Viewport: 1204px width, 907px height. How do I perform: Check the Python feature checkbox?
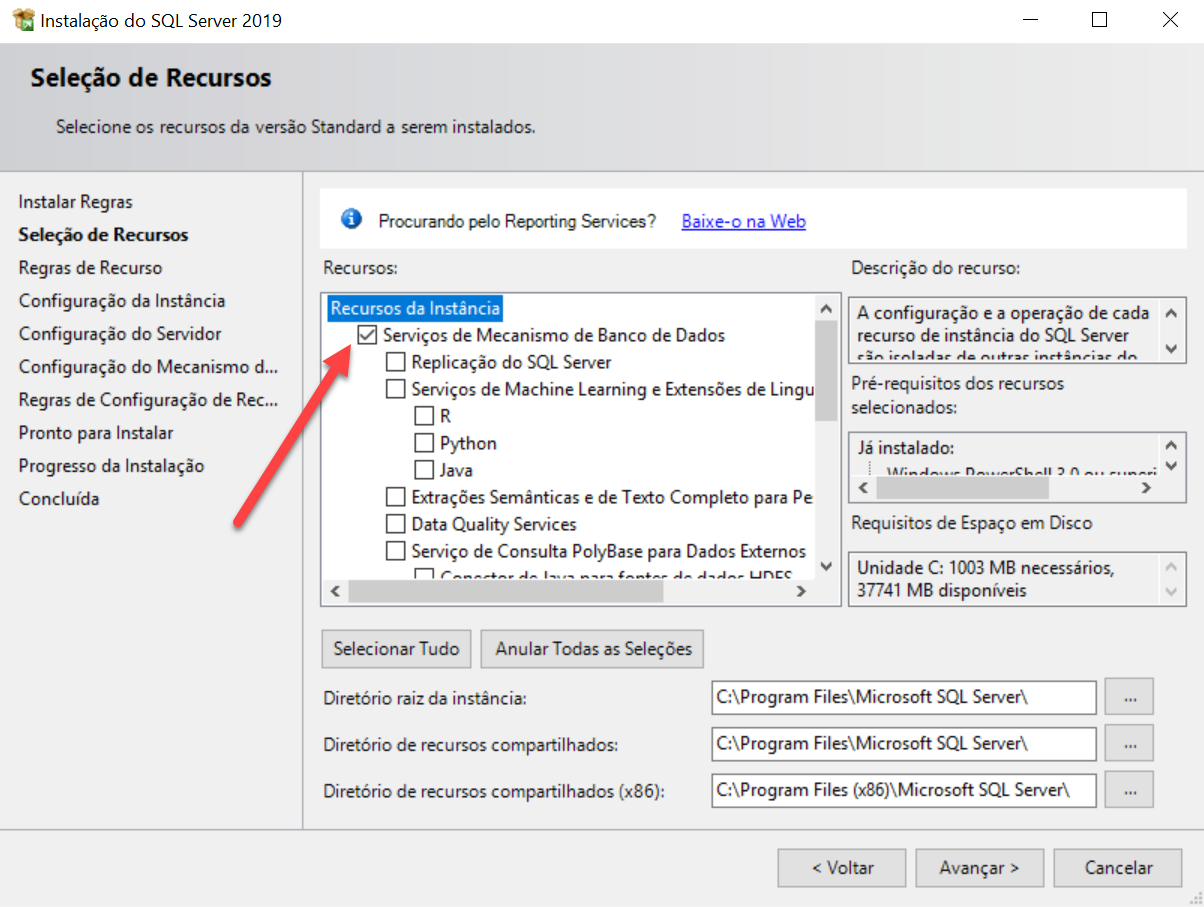click(x=424, y=443)
